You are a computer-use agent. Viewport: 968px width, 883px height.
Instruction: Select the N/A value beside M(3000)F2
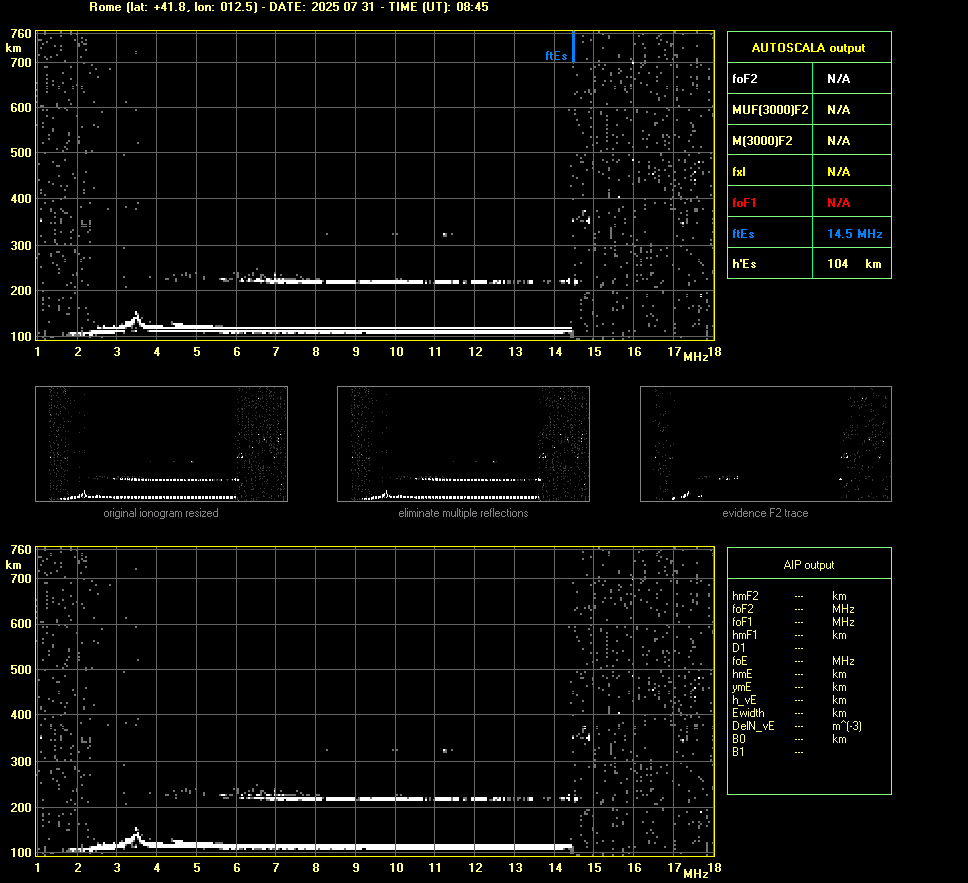pos(838,141)
